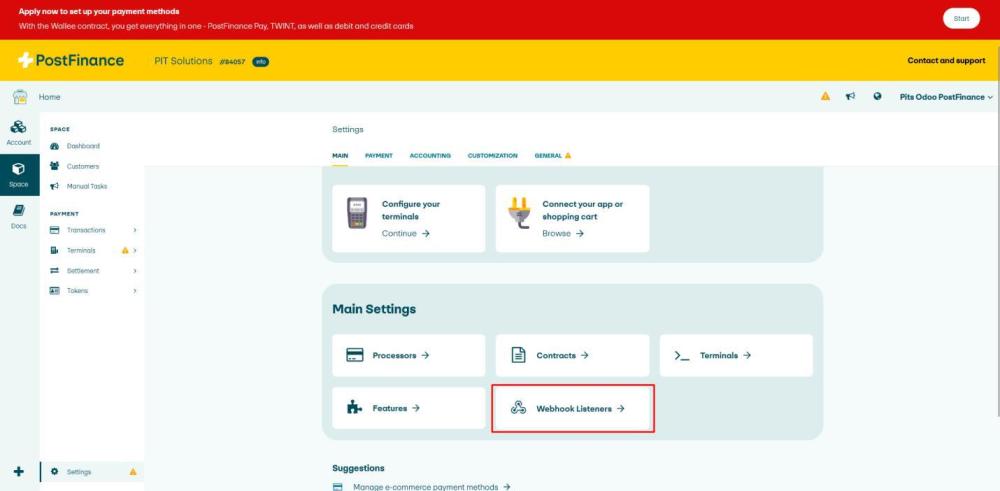Click the credit card icon next to Processors
The width and height of the screenshot is (1000, 491).
click(x=355, y=355)
